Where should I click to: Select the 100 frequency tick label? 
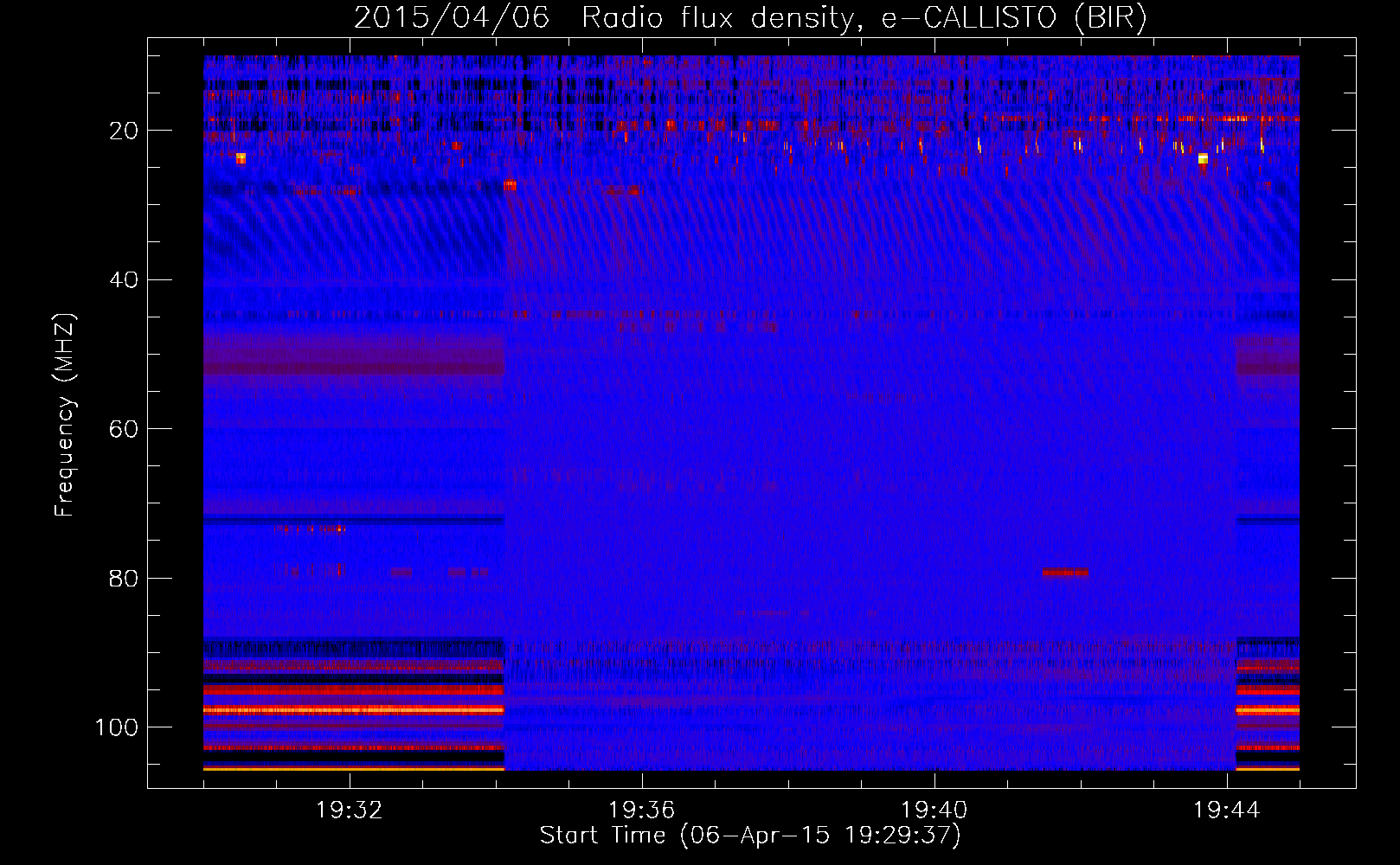point(117,727)
